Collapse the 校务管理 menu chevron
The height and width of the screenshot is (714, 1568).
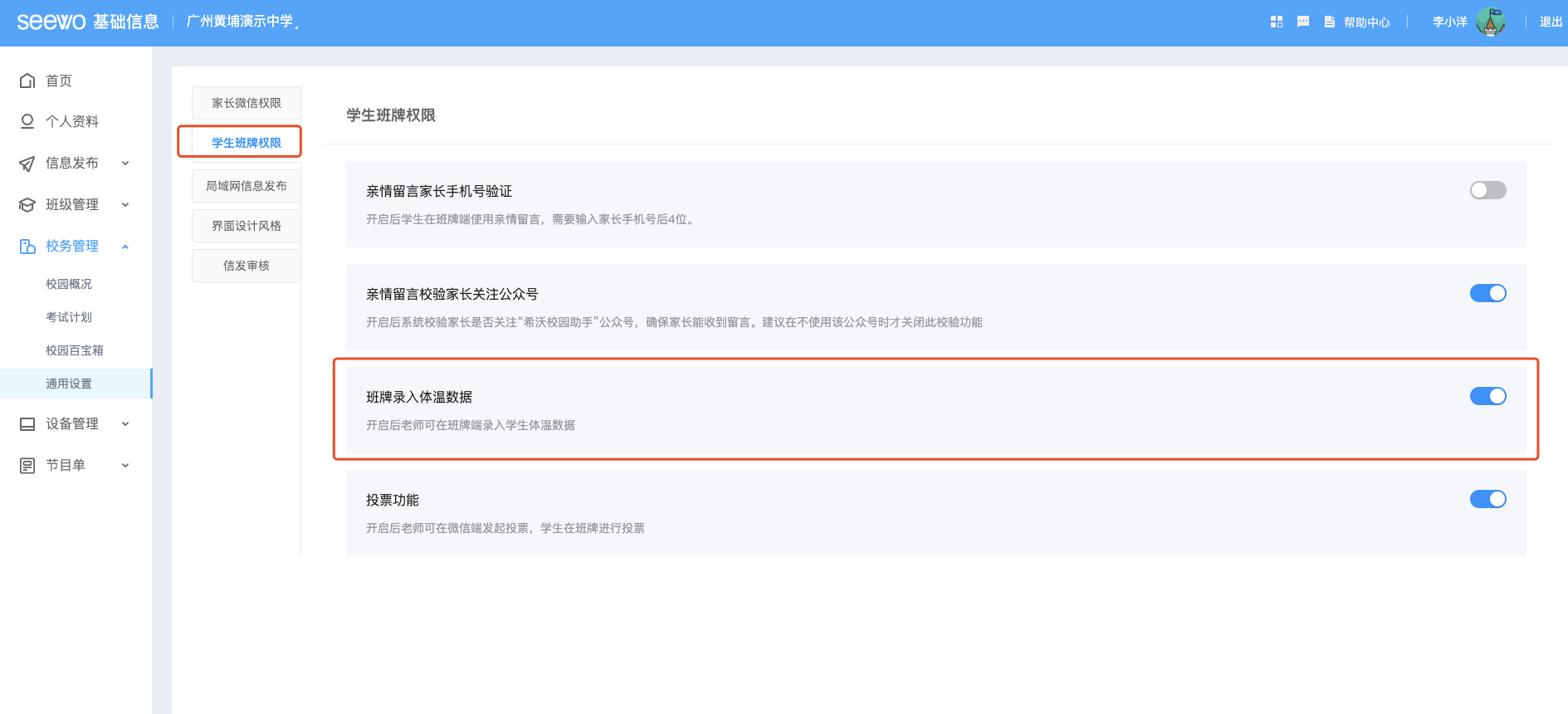(x=125, y=247)
